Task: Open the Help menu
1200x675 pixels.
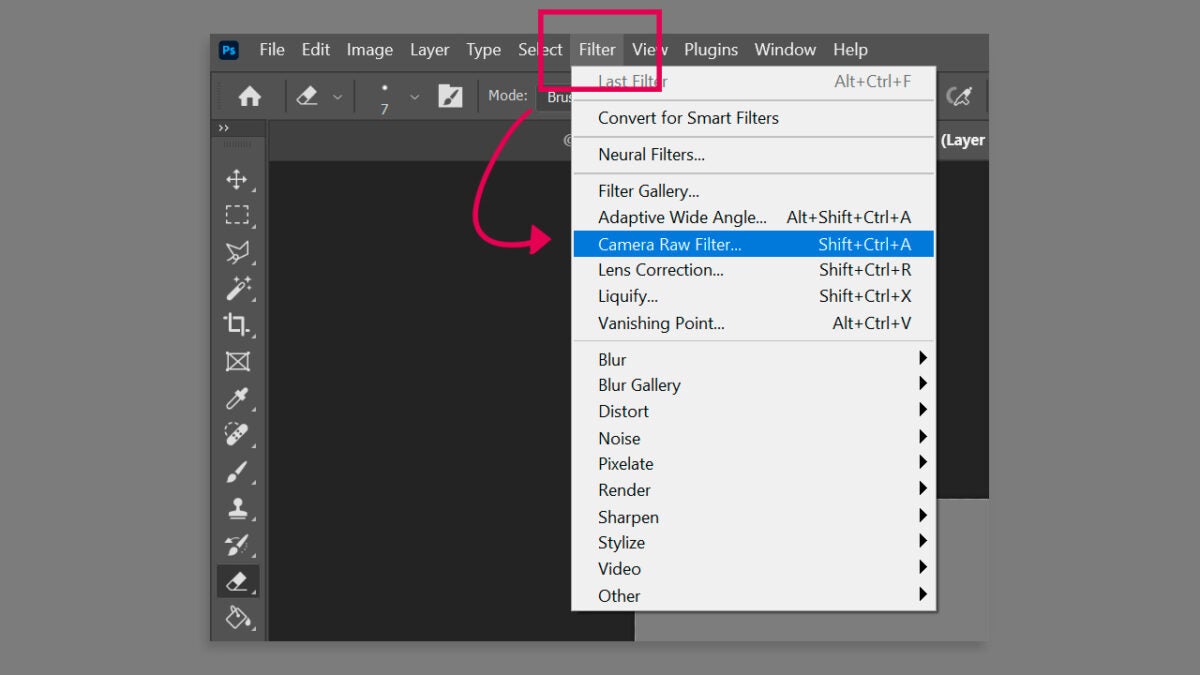Action: click(x=850, y=50)
